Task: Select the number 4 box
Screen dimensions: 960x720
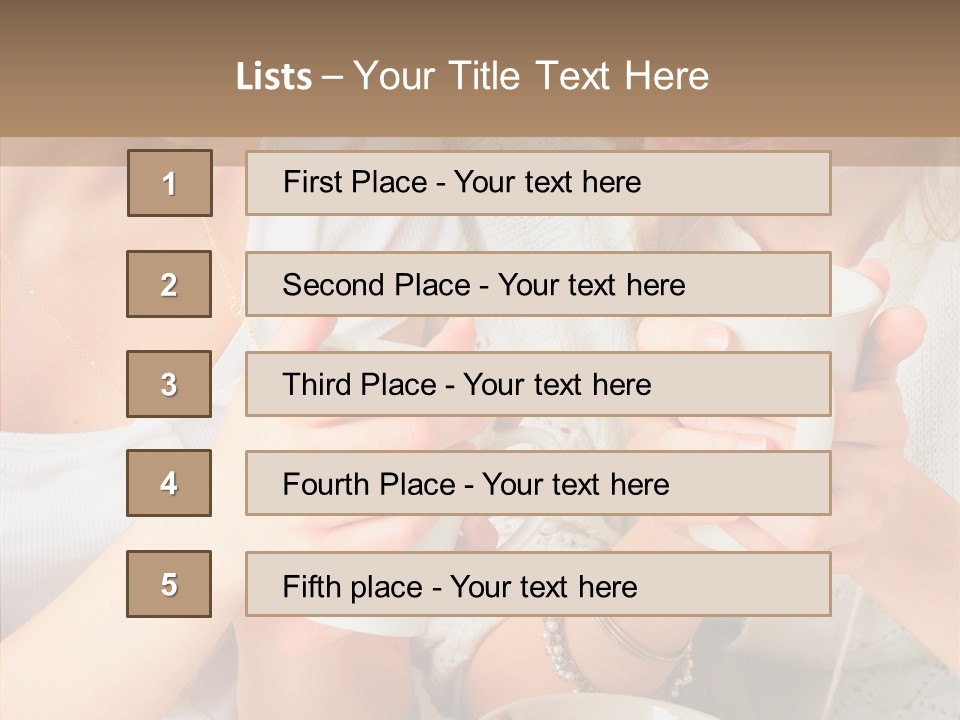Action: [x=169, y=483]
